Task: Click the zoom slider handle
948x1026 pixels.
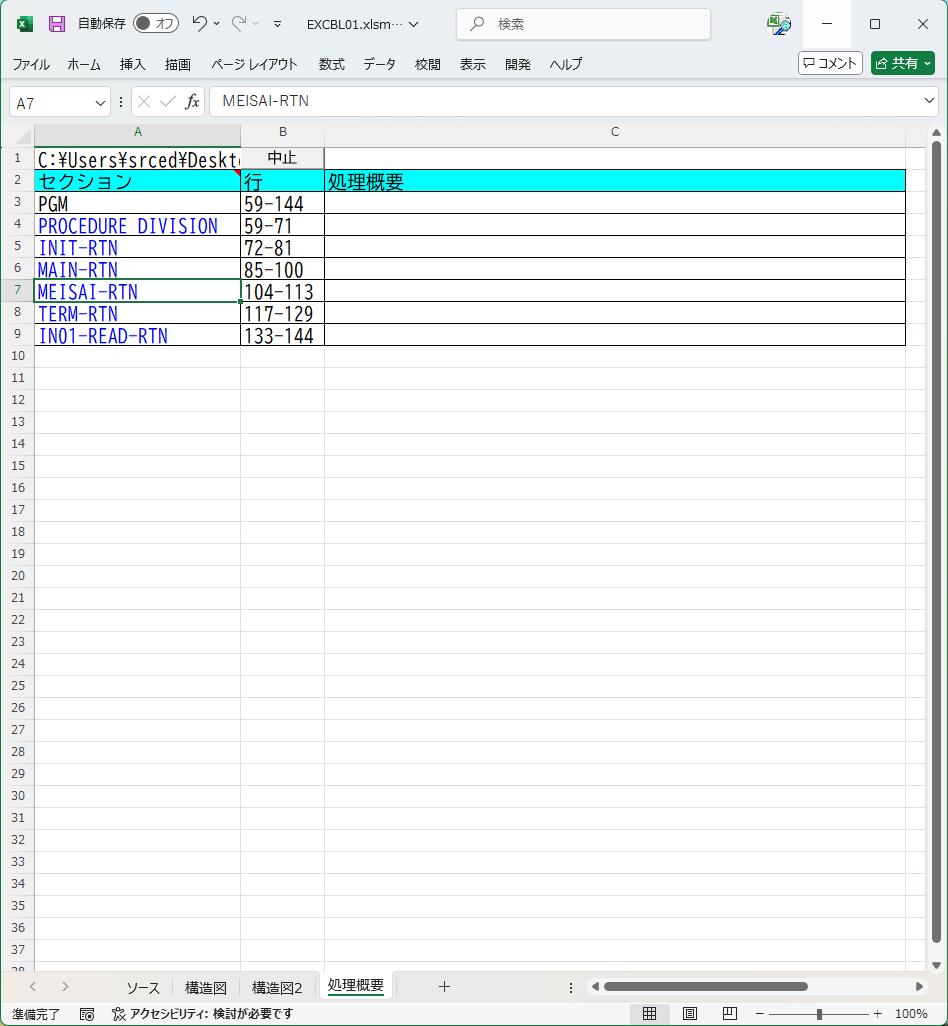Action: pos(819,1013)
